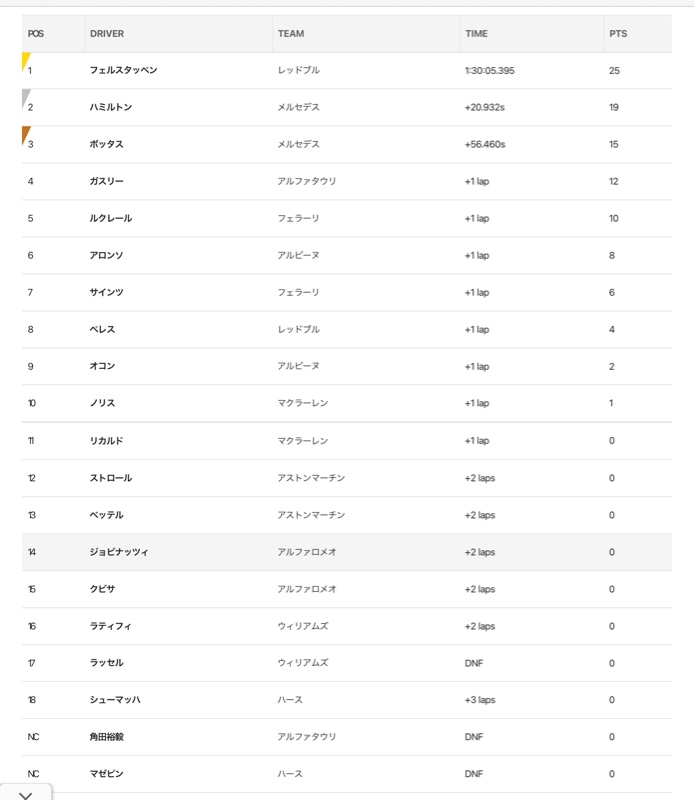Click the TEAM column header
This screenshot has width=695, height=800.
click(291, 34)
